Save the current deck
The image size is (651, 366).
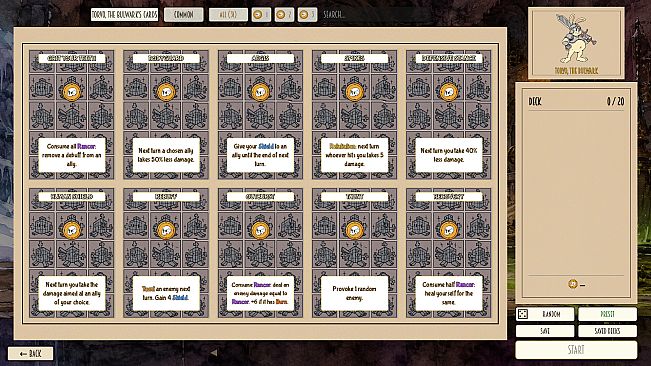(545, 331)
